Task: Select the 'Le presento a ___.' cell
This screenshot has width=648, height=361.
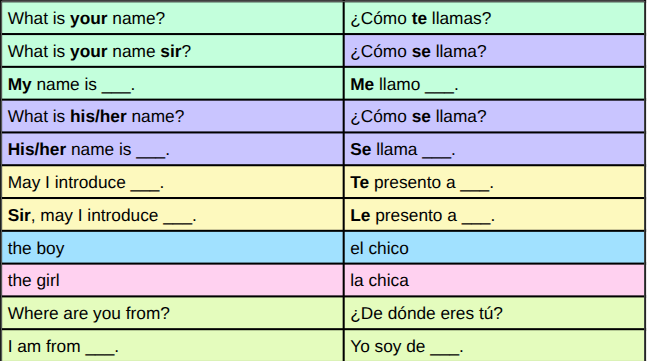Action: pos(494,215)
